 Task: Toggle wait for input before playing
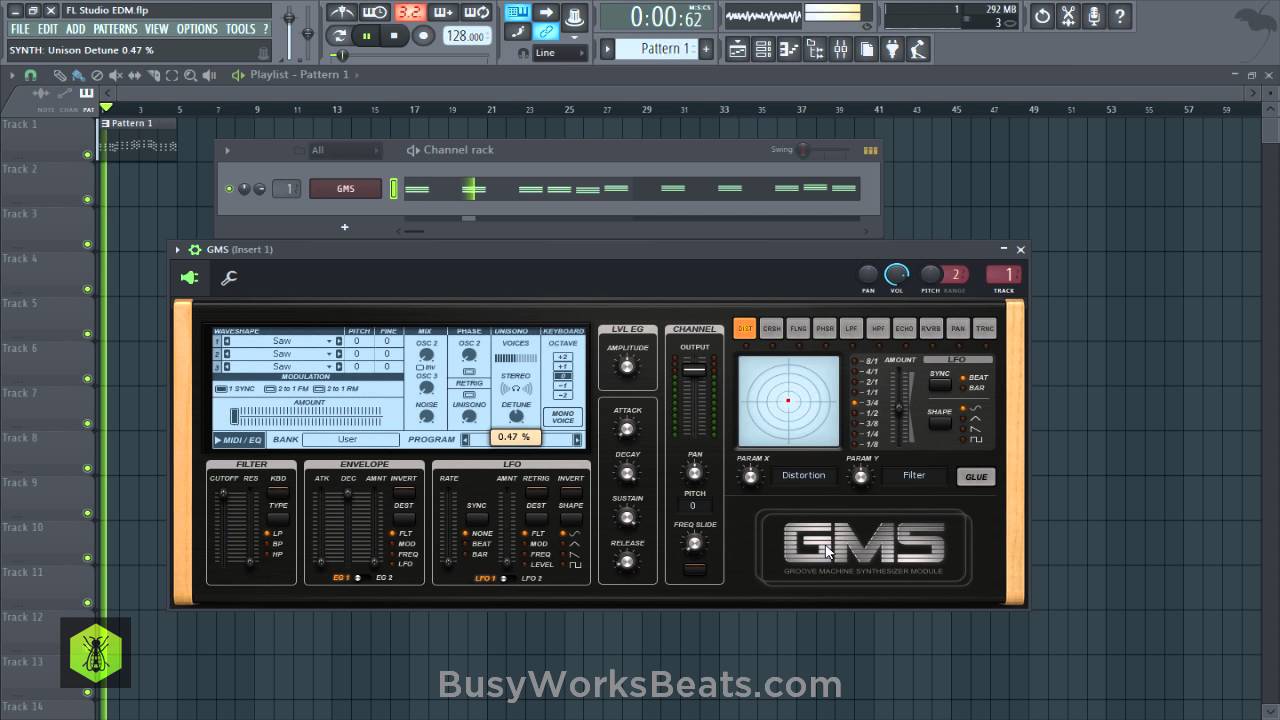point(375,12)
